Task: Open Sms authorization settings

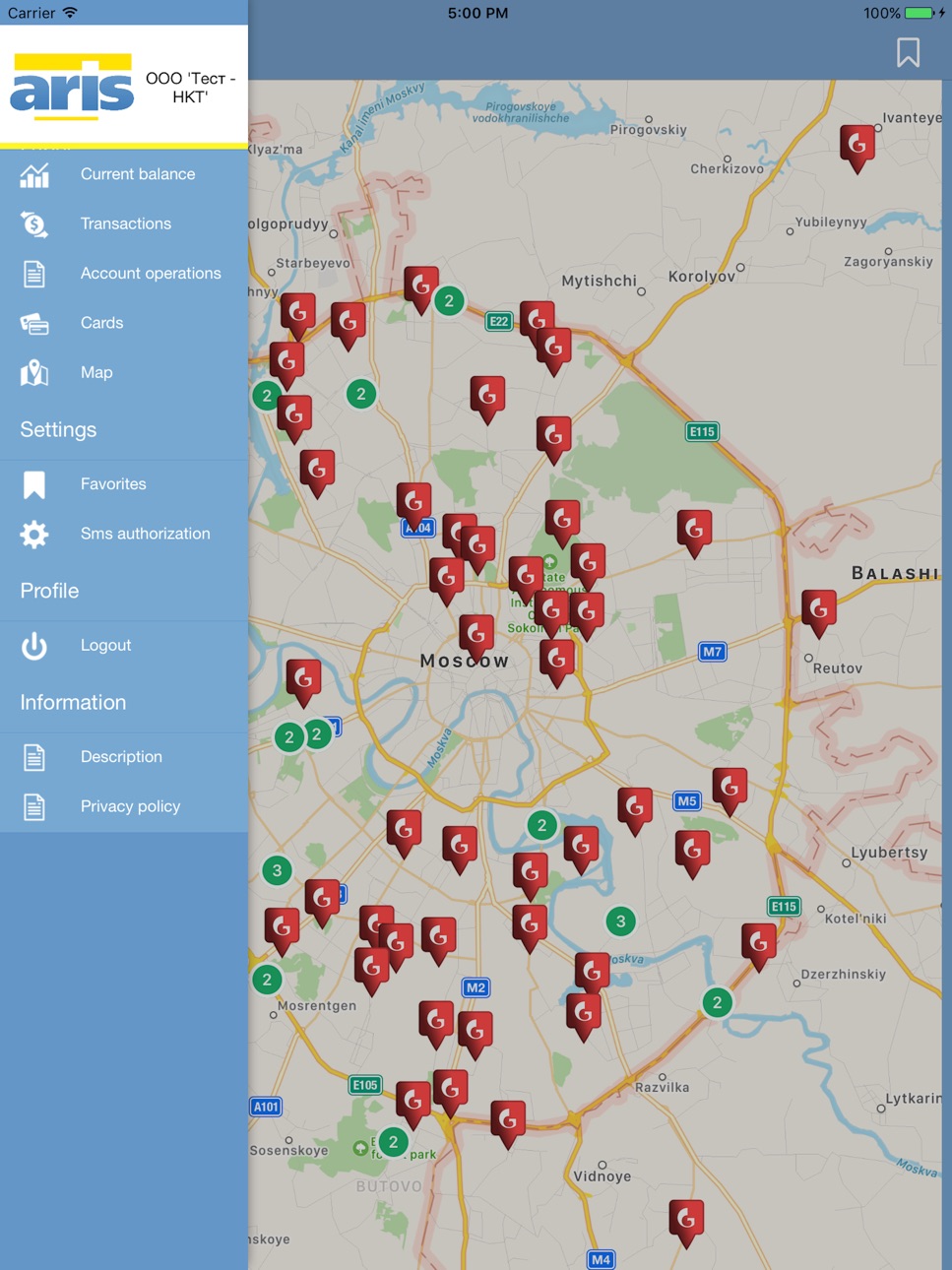Action: pyautogui.click(x=124, y=534)
